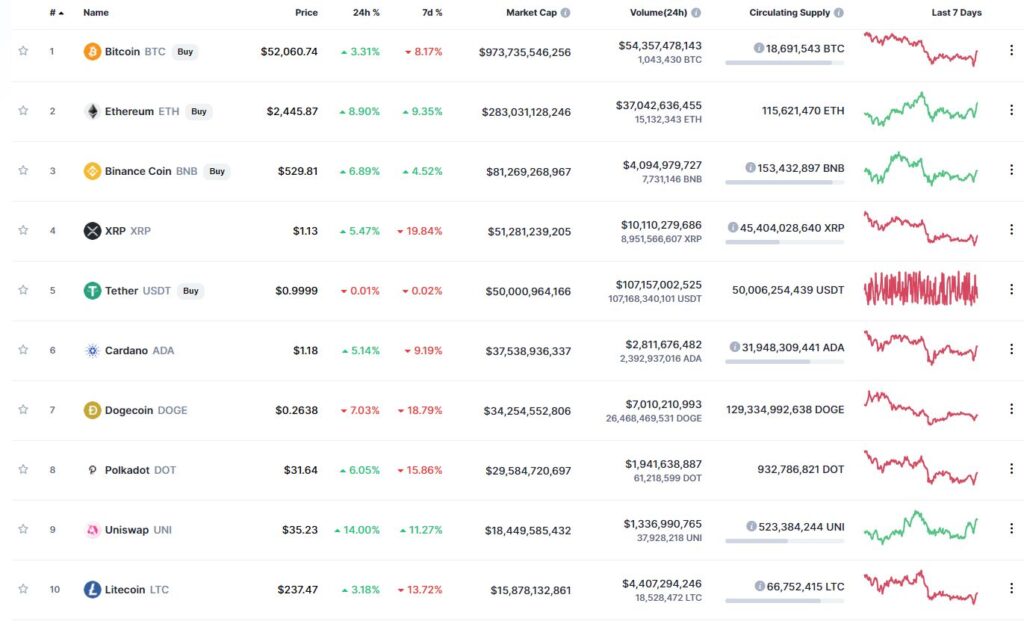The image size is (1024, 624).
Task: Star Ethereum as a favorite
Action: point(23,110)
